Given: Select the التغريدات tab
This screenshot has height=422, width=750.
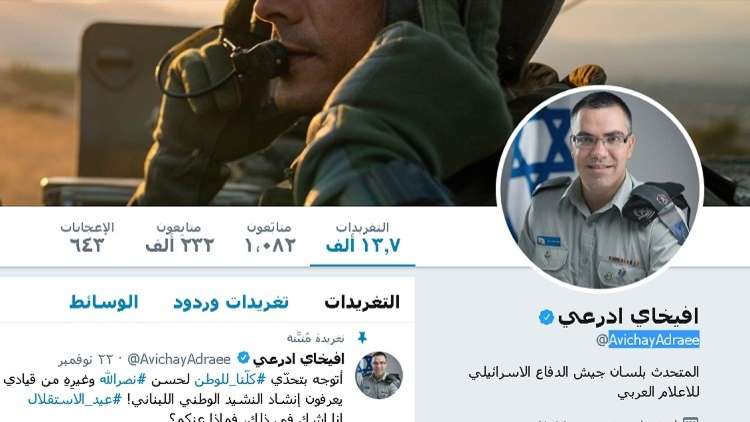Looking at the screenshot, I should click(x=362, y=302).
